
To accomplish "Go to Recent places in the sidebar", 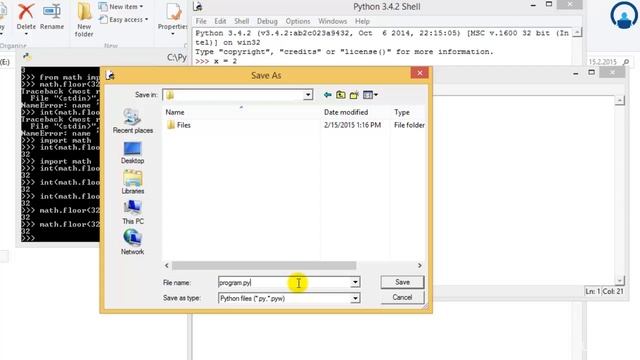I will point(133,121).
